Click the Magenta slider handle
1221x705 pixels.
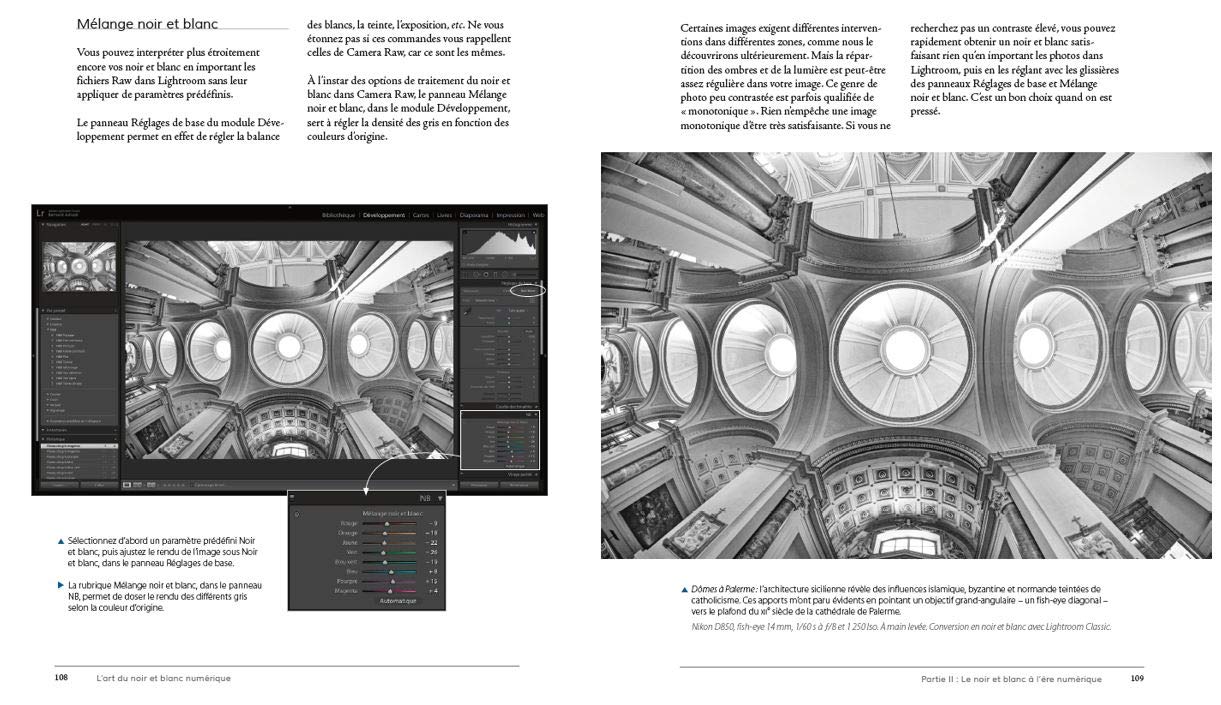[391, 590]
